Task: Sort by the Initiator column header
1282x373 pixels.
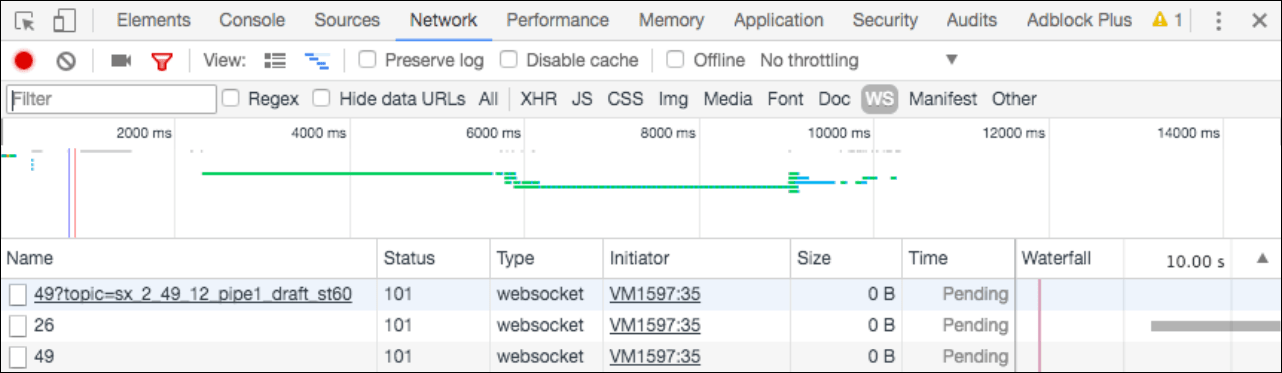Action: [696, 258]
